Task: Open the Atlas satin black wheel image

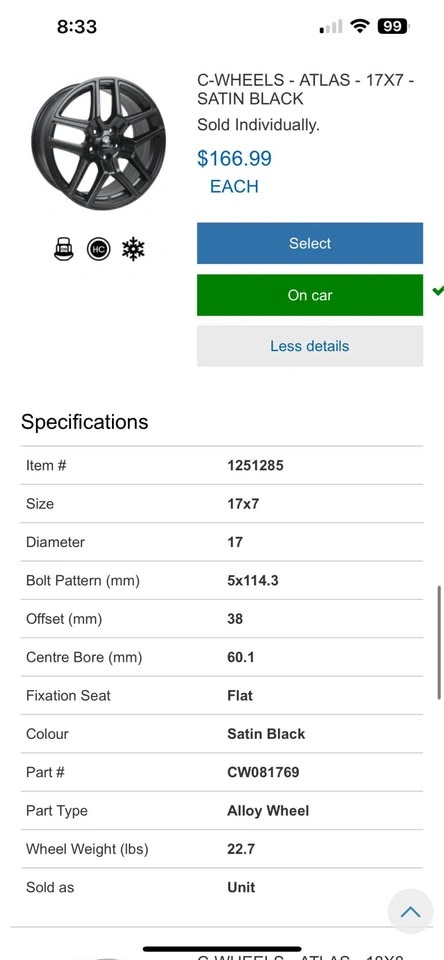Action: 99,143
